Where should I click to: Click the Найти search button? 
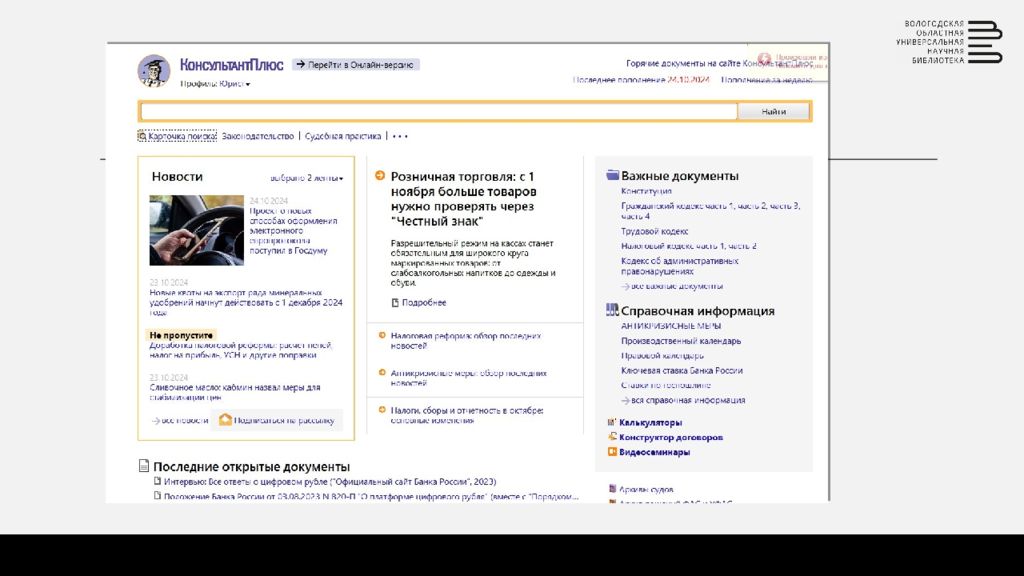773,112
